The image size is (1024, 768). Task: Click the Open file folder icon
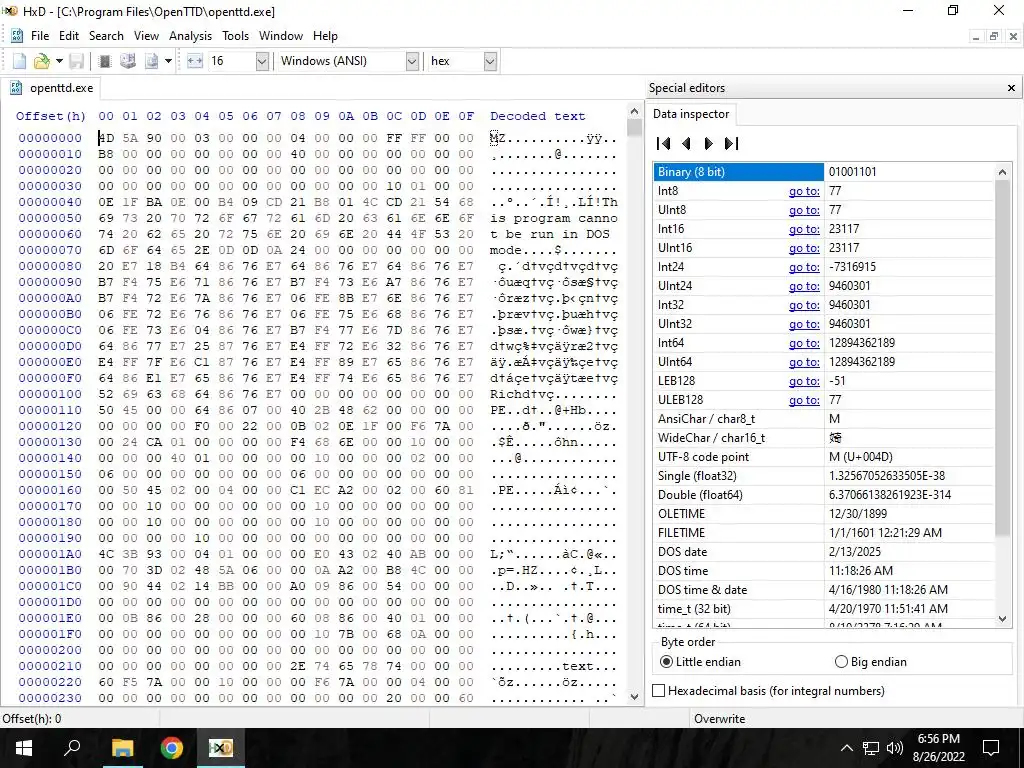pyautogui.click(x=42, y=61)
